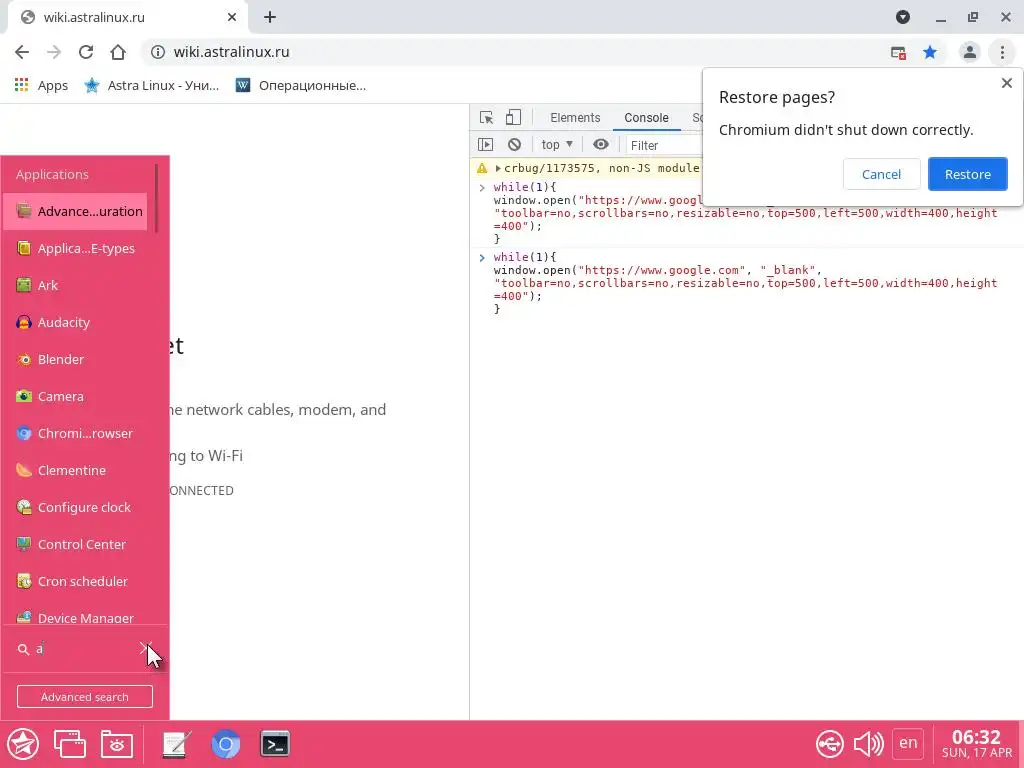The image size is (1024, 768).
Task: Open the volume control tray icon
Action: coord(869,744)
